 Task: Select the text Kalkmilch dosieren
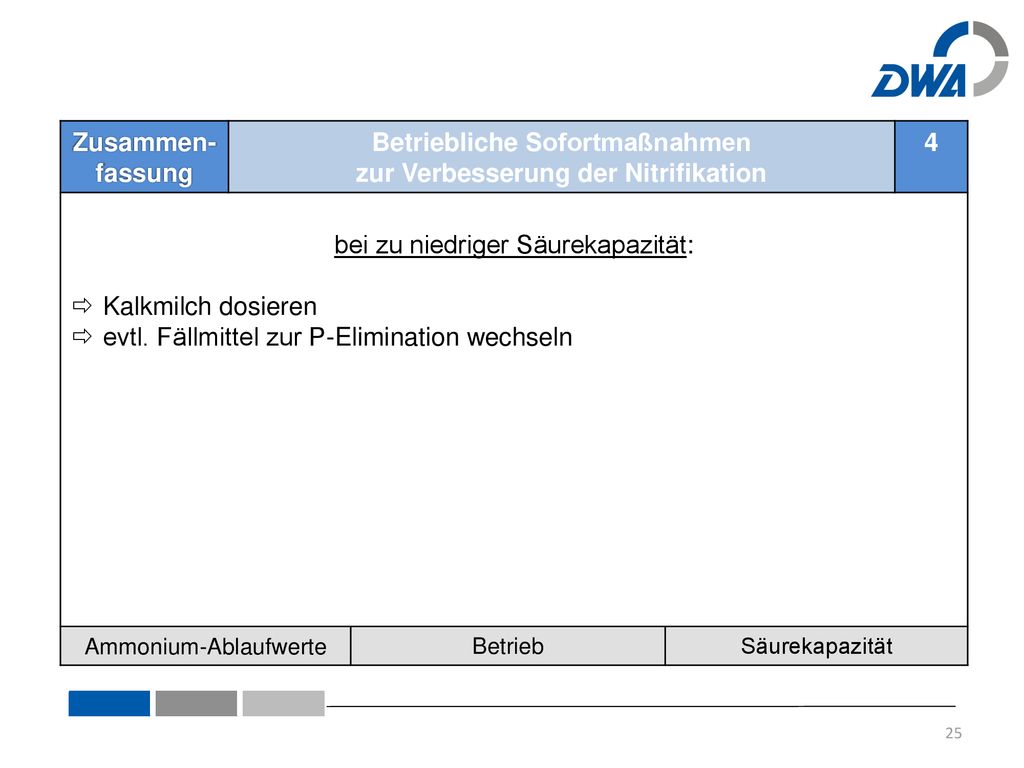point(210,306)
